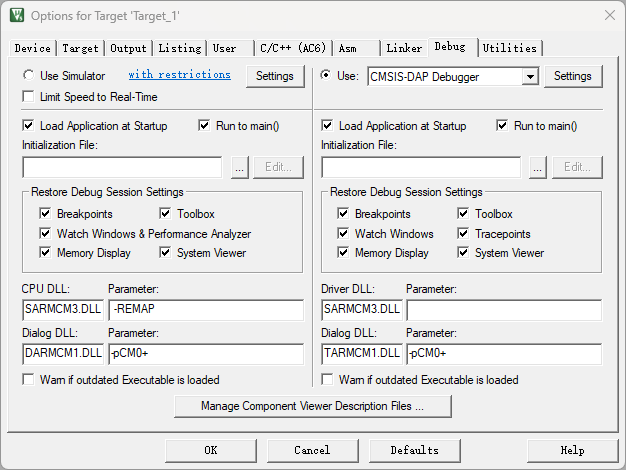Click debugger -pCM0+ parameter field
Image resolution: width=626 pixels, height=470 pixels.
[504, 354]
